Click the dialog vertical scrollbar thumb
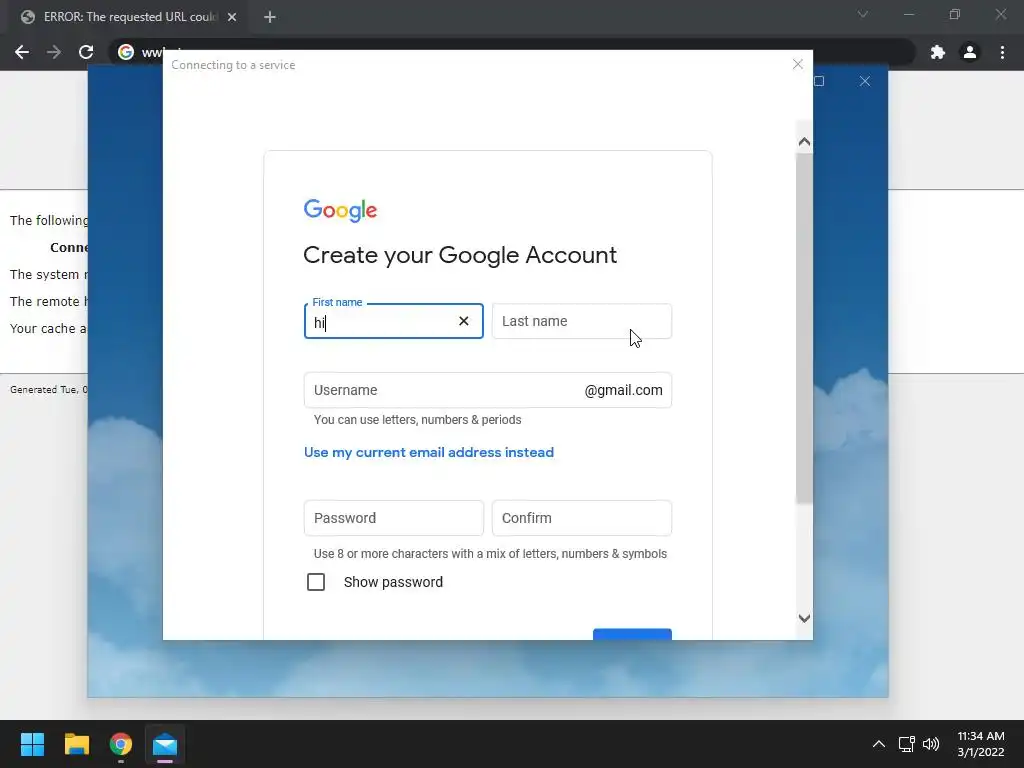The width and height of the screenshot is (1024, 768). click(x=804, y=328)
